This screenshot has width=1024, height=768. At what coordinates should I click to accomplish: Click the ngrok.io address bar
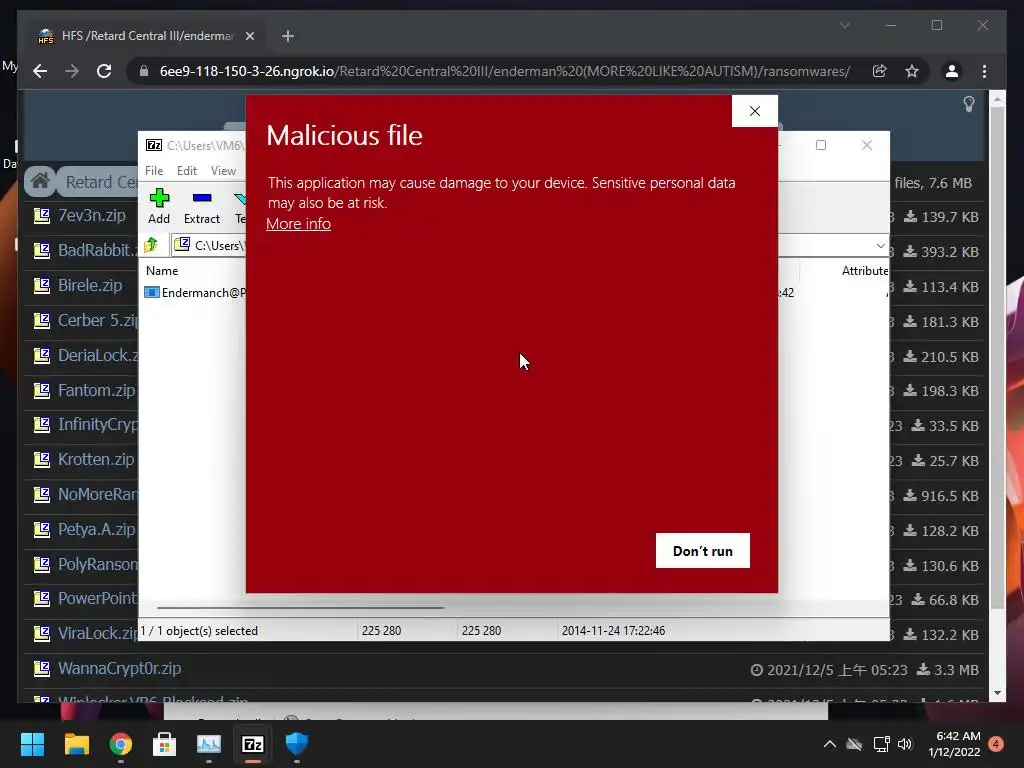click(504, 71)
